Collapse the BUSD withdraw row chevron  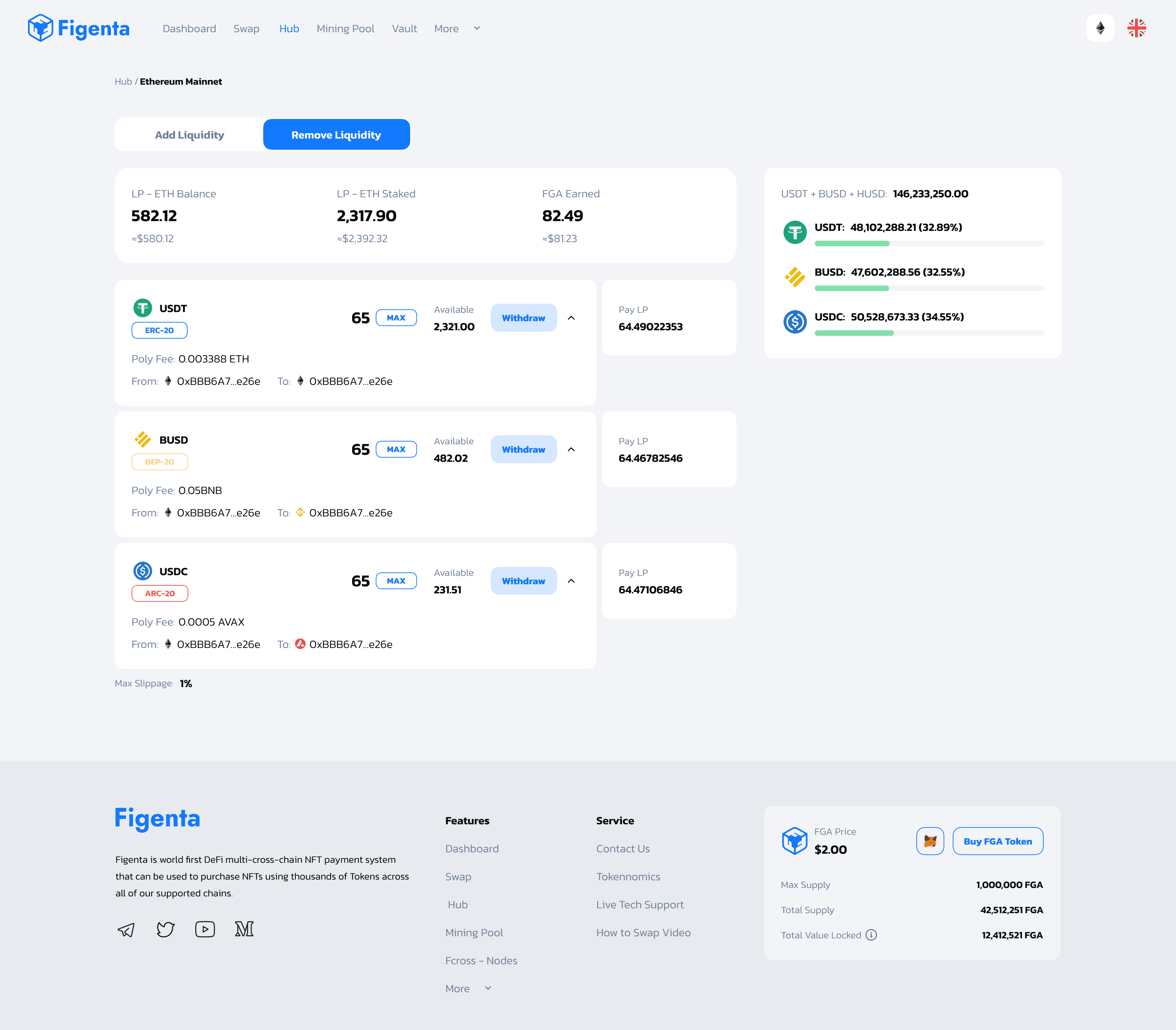(571, 450)
